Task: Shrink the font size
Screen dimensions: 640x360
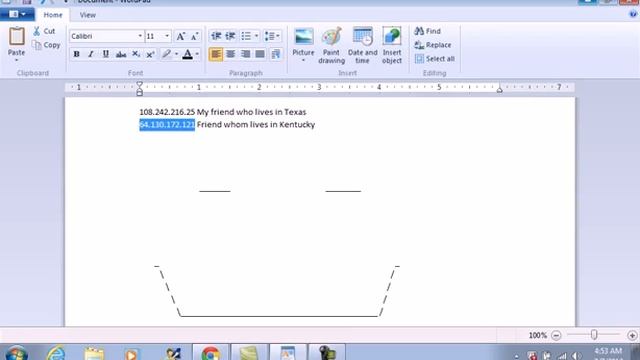Action: 195,36
